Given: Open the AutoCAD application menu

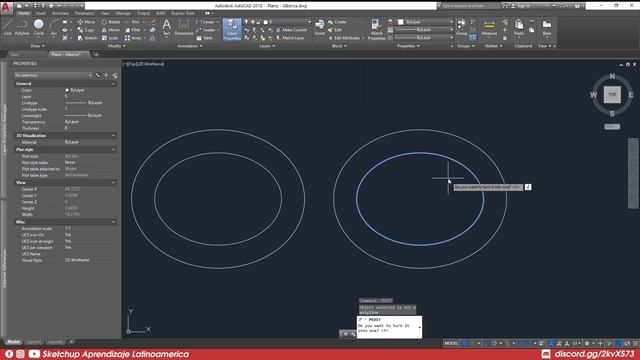Looking at the screenshot, I should coord(6,8).
